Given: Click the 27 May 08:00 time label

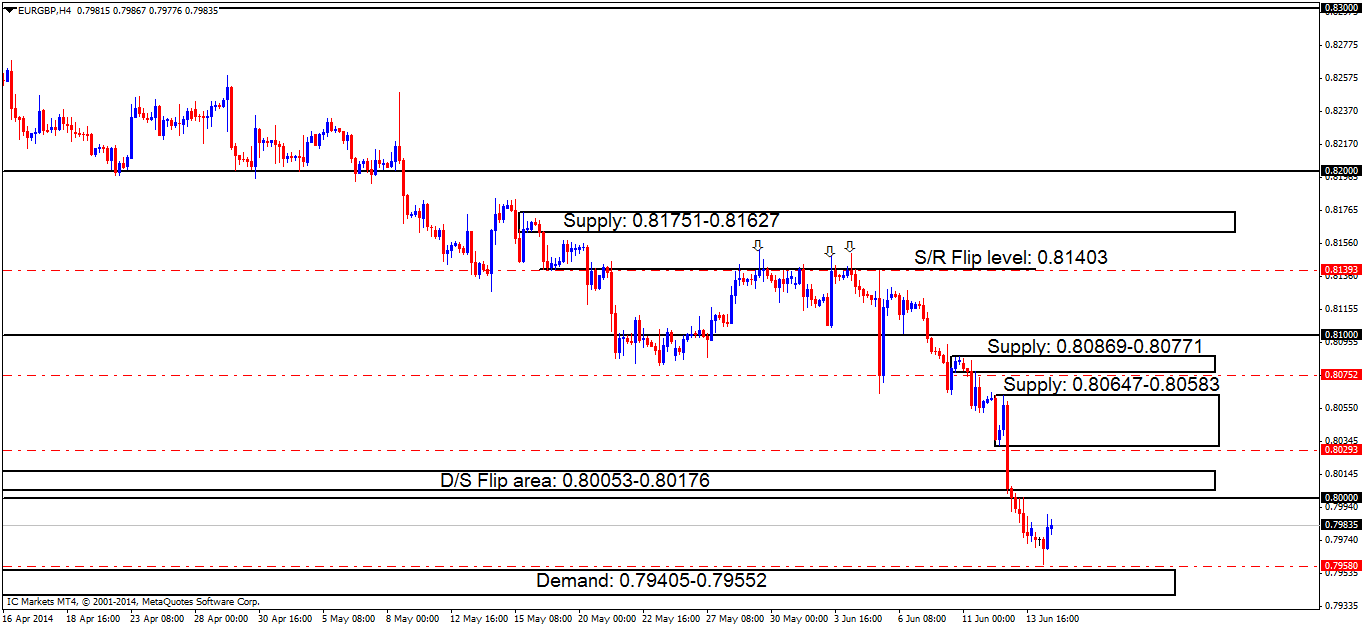Looking at the screenshot, I should (x=735, y=619).
